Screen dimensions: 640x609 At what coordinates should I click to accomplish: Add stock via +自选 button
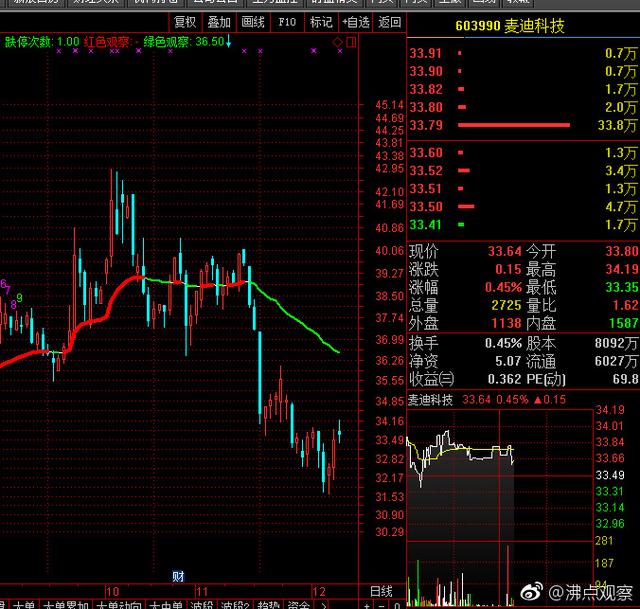[x=355, y=21]
